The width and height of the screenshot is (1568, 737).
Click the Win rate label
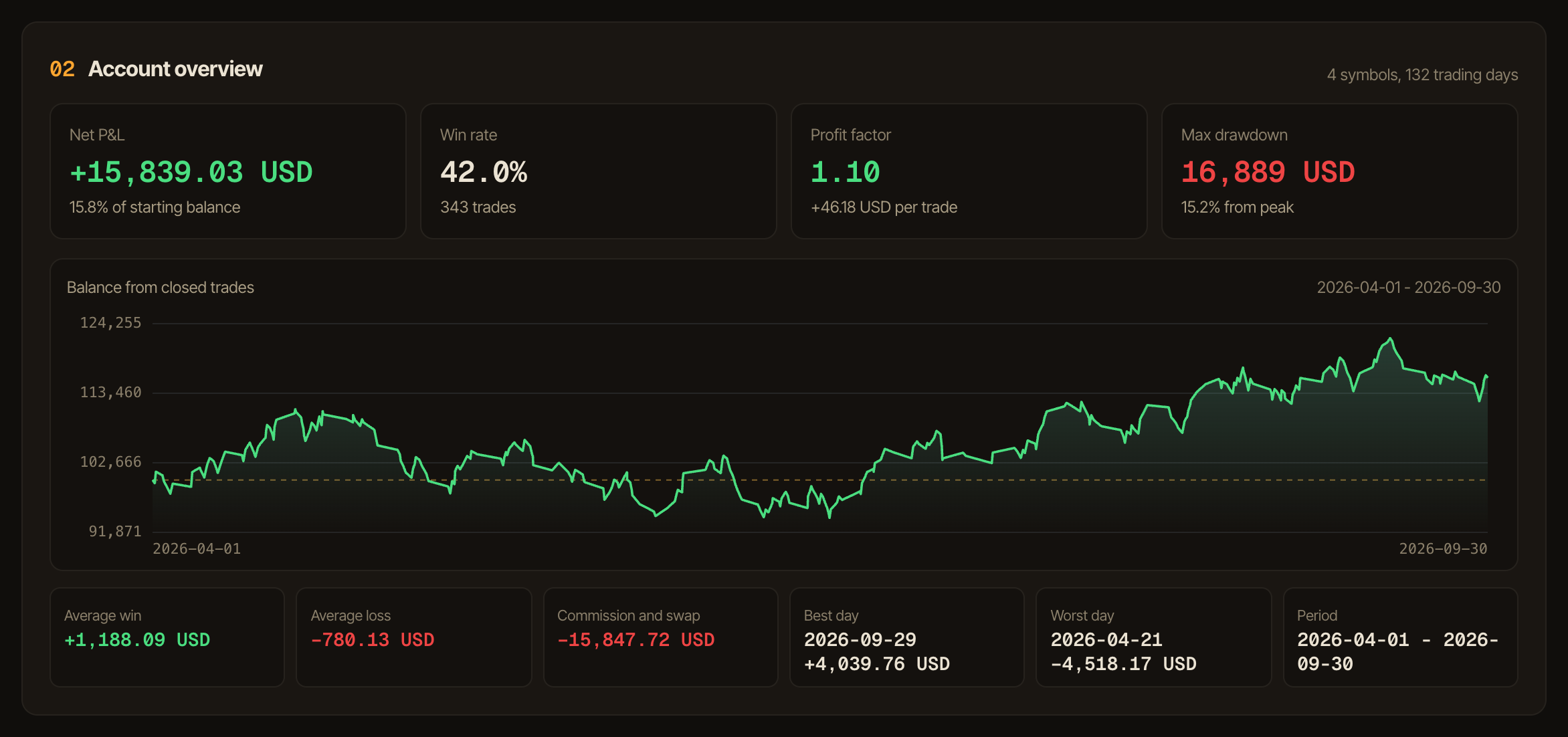pos(468,135)
